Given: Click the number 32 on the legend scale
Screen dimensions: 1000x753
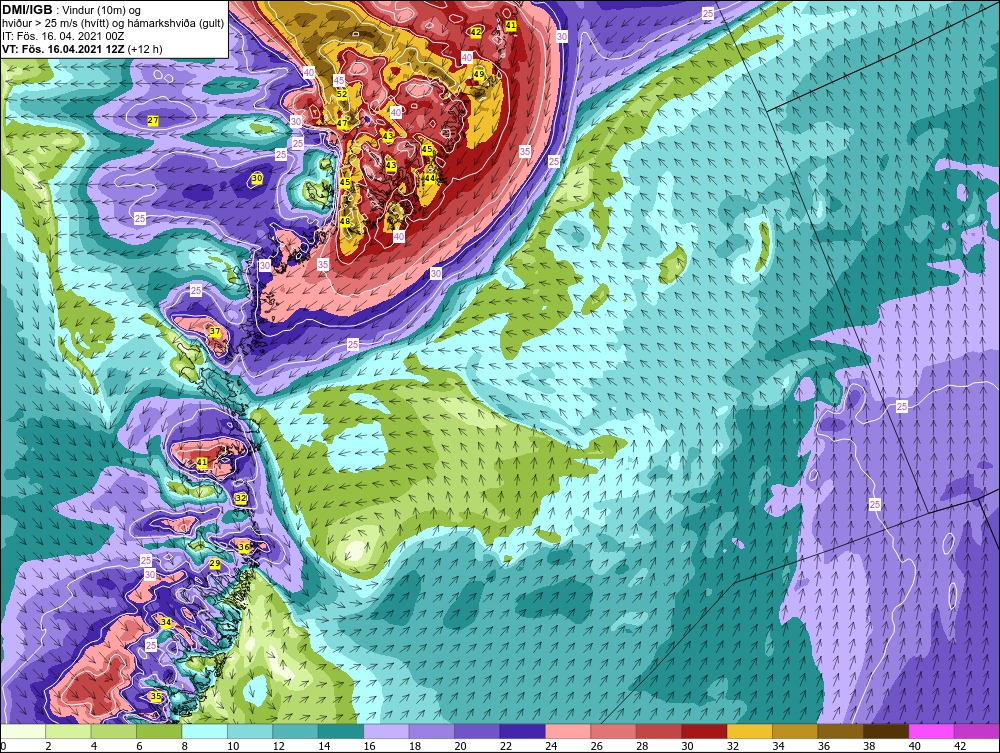Looking at the screenshot, I should click(733, 746).
